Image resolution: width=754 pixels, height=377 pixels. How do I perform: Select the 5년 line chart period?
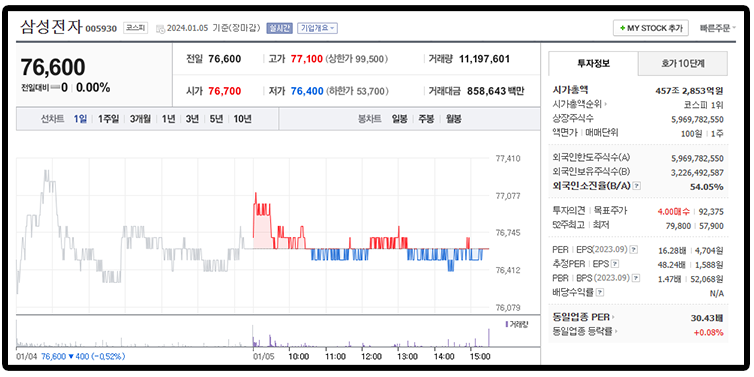pyautogui.click(x=216, y=119)
